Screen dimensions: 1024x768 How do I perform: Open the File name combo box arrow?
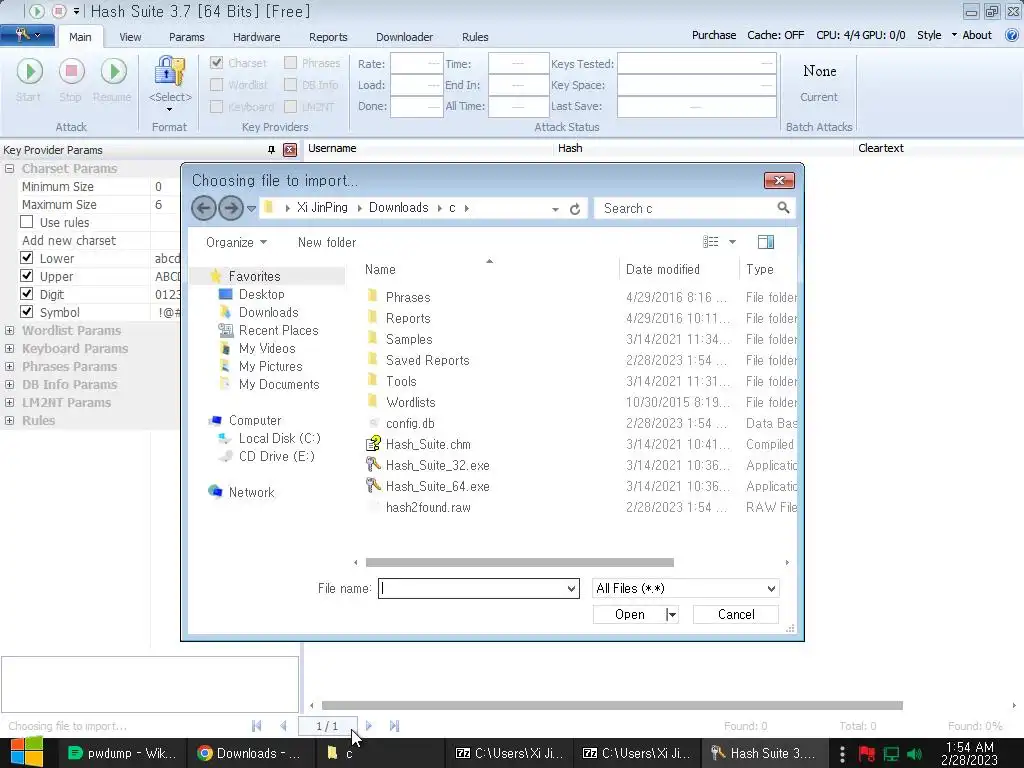tap(571, 588)
